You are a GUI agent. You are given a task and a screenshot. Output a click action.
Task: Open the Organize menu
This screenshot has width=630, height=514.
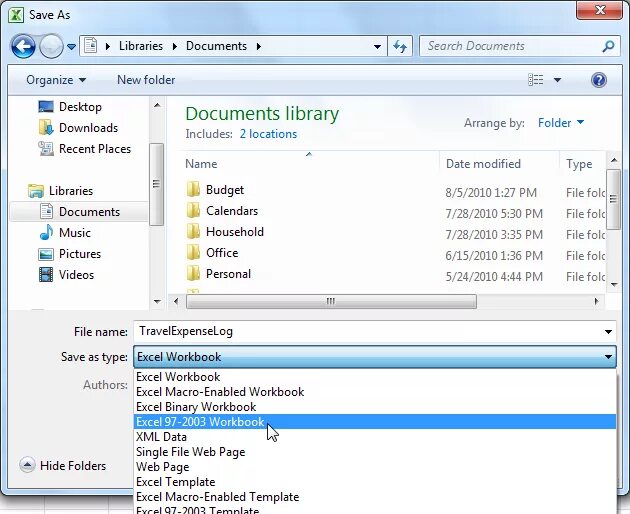(56, 80)
